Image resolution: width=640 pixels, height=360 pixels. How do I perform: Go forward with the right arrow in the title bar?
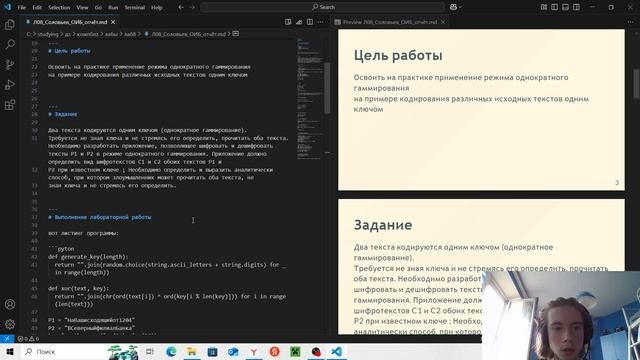pos(192,7)
